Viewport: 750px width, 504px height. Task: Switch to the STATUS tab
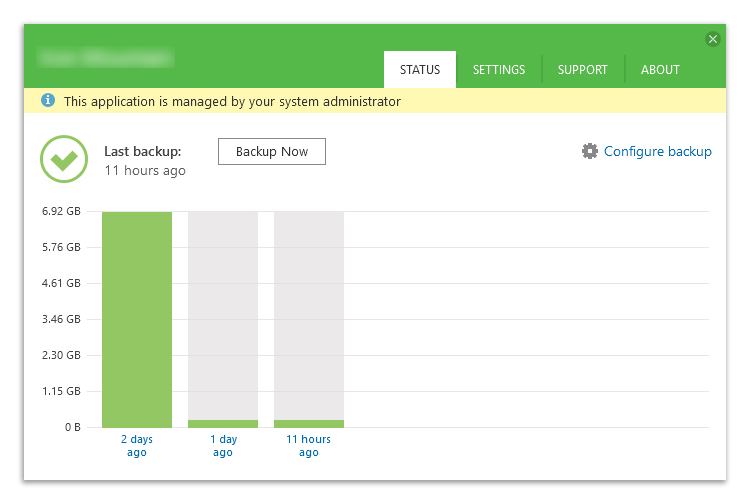click(420, 70)
